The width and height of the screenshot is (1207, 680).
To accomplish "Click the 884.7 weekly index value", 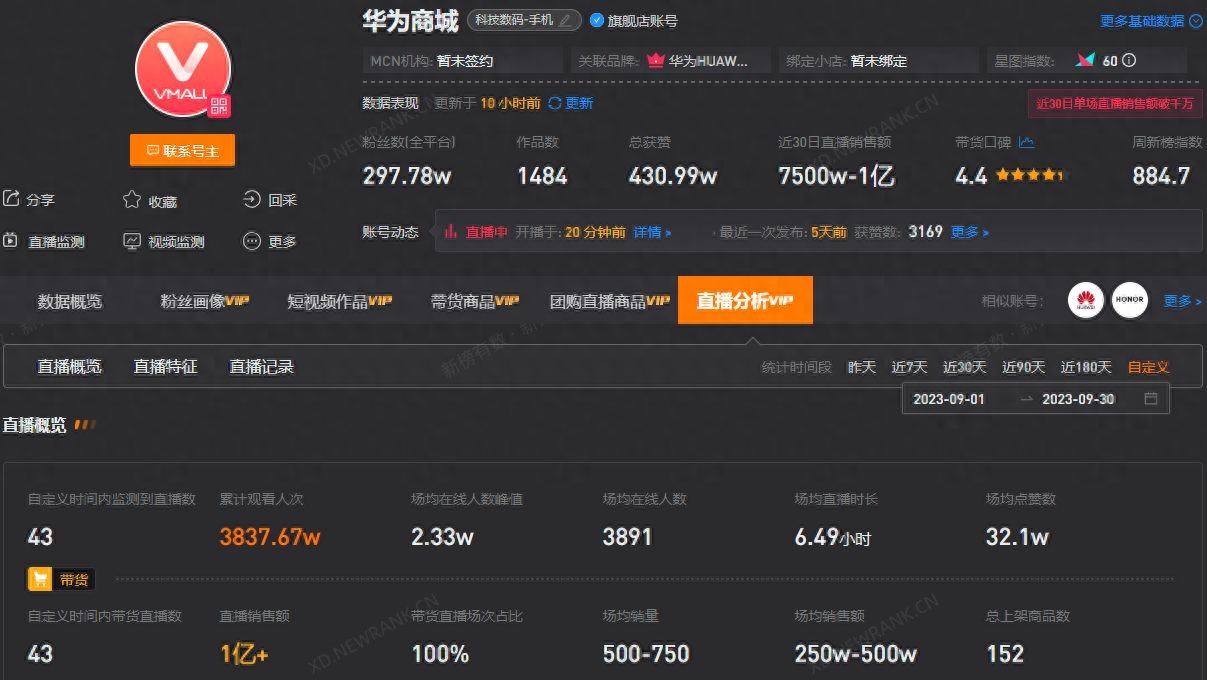I will [1161, 176].
